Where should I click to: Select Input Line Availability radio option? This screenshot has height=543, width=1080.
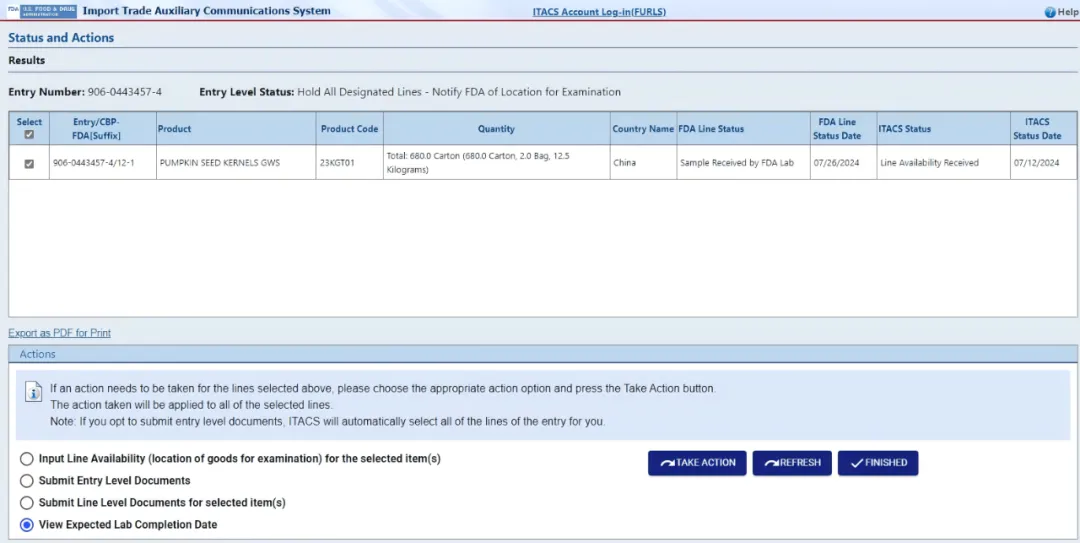[x=27, y=459]
